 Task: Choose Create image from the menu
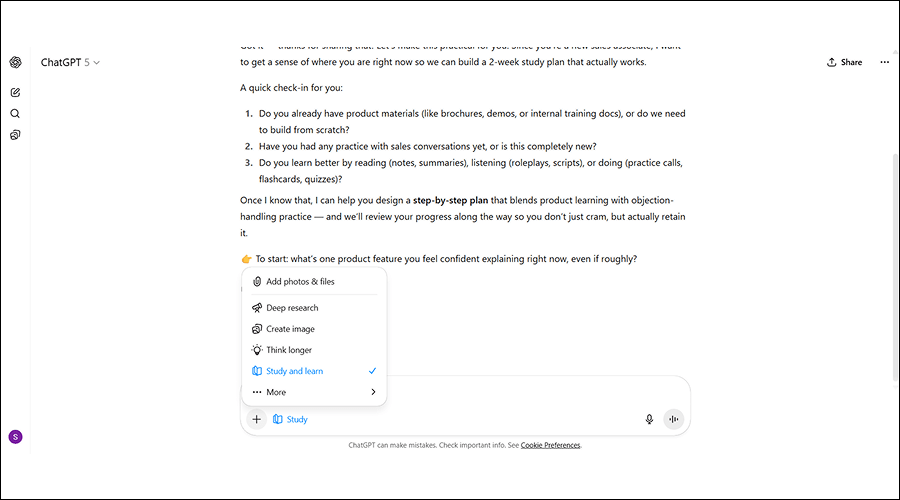pyautogui.click(x=290, y=329)
